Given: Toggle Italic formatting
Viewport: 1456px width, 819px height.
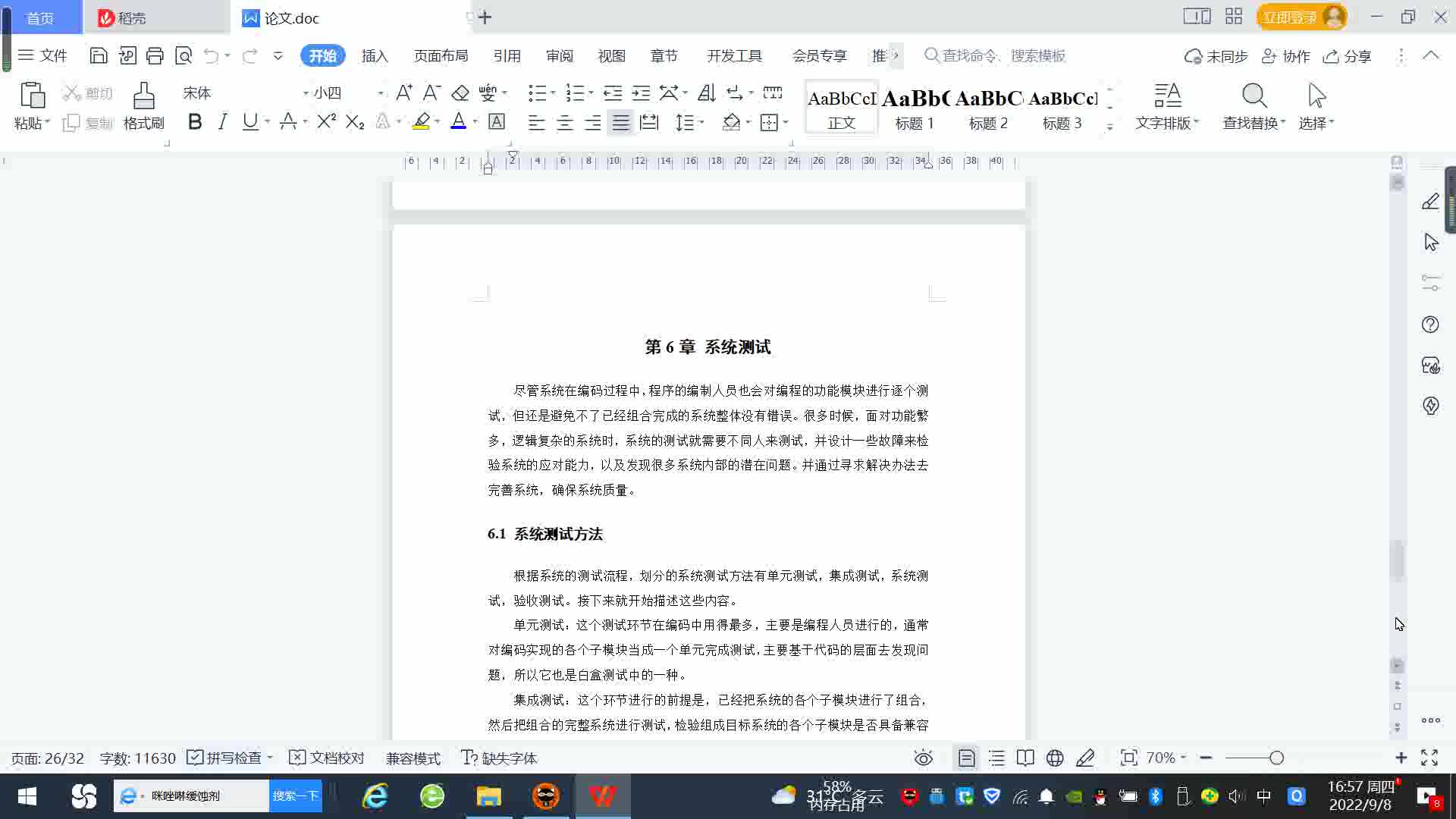Looking at the screenshot, I should (x=222, y=121).
